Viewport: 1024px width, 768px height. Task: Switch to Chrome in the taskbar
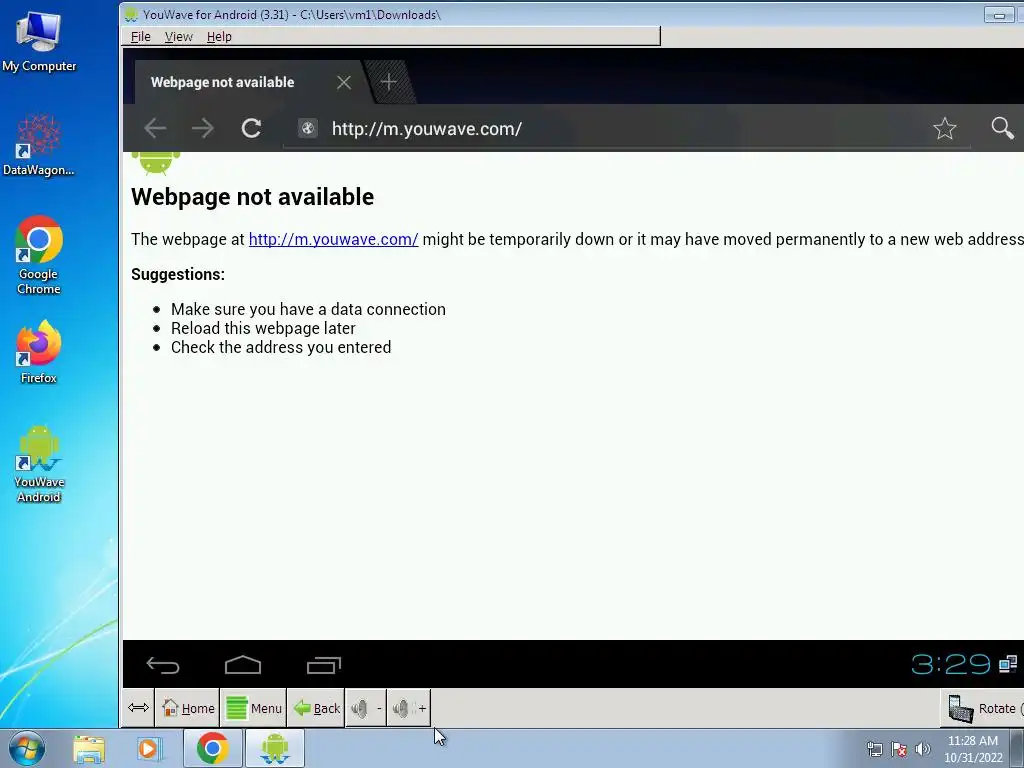(213, 748)
